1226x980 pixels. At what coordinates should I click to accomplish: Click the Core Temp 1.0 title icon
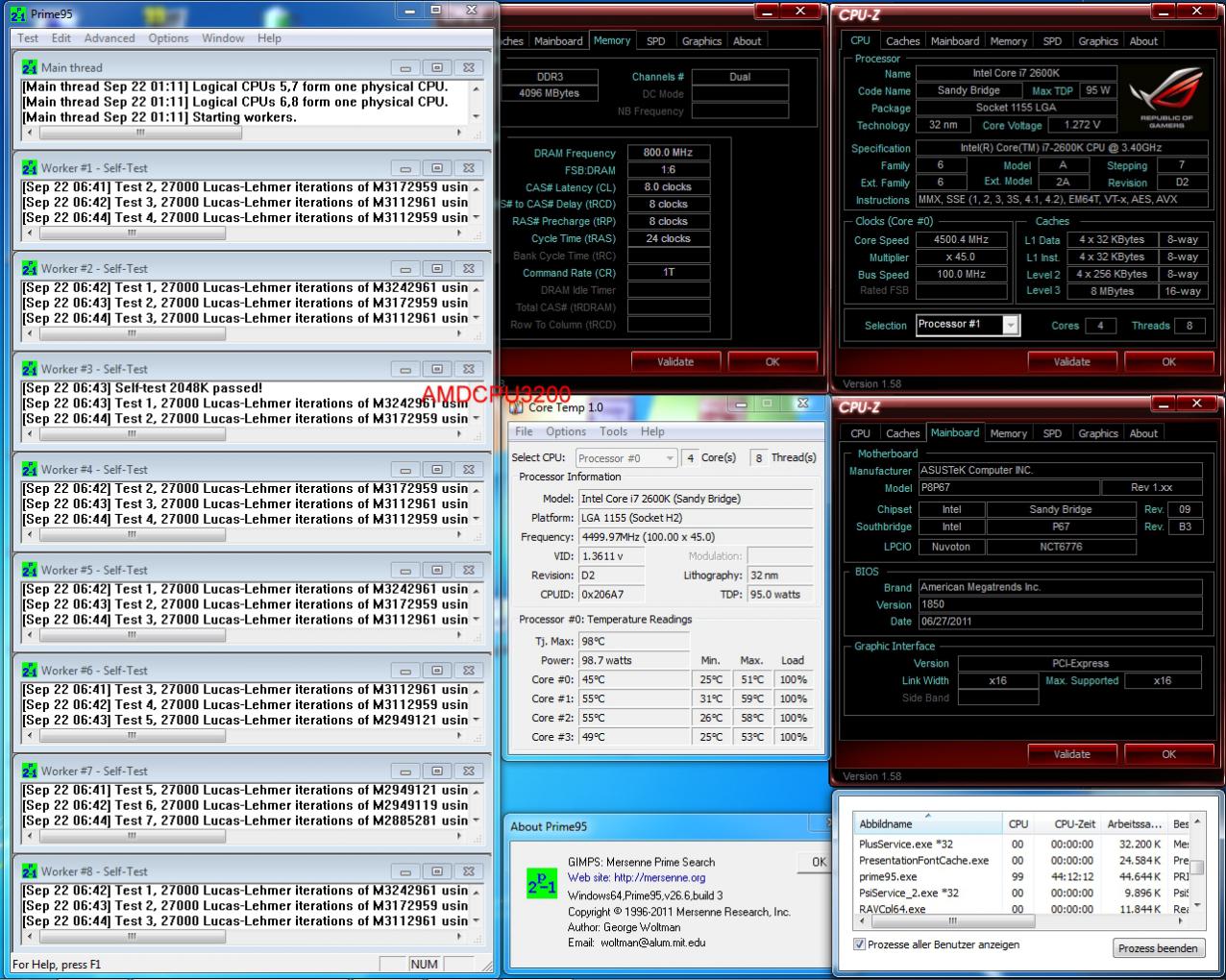click(x=517, y=407)
